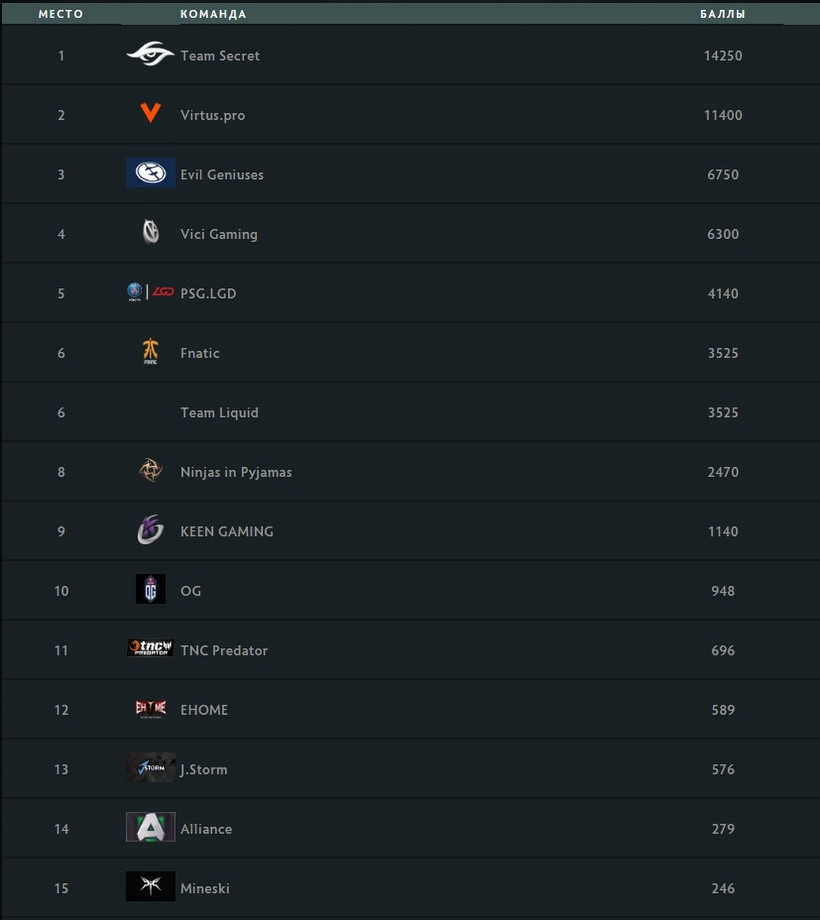Sort by the БАЛЛЫ column header

(723, 14)
